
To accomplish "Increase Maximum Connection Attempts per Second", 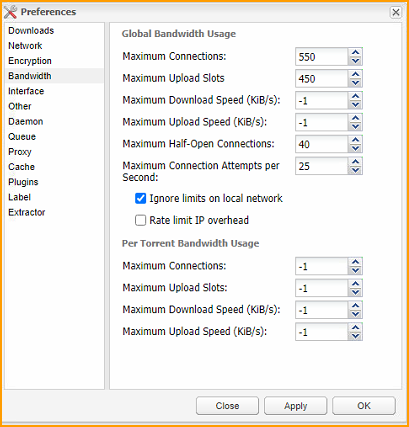I will coord(355,162).
